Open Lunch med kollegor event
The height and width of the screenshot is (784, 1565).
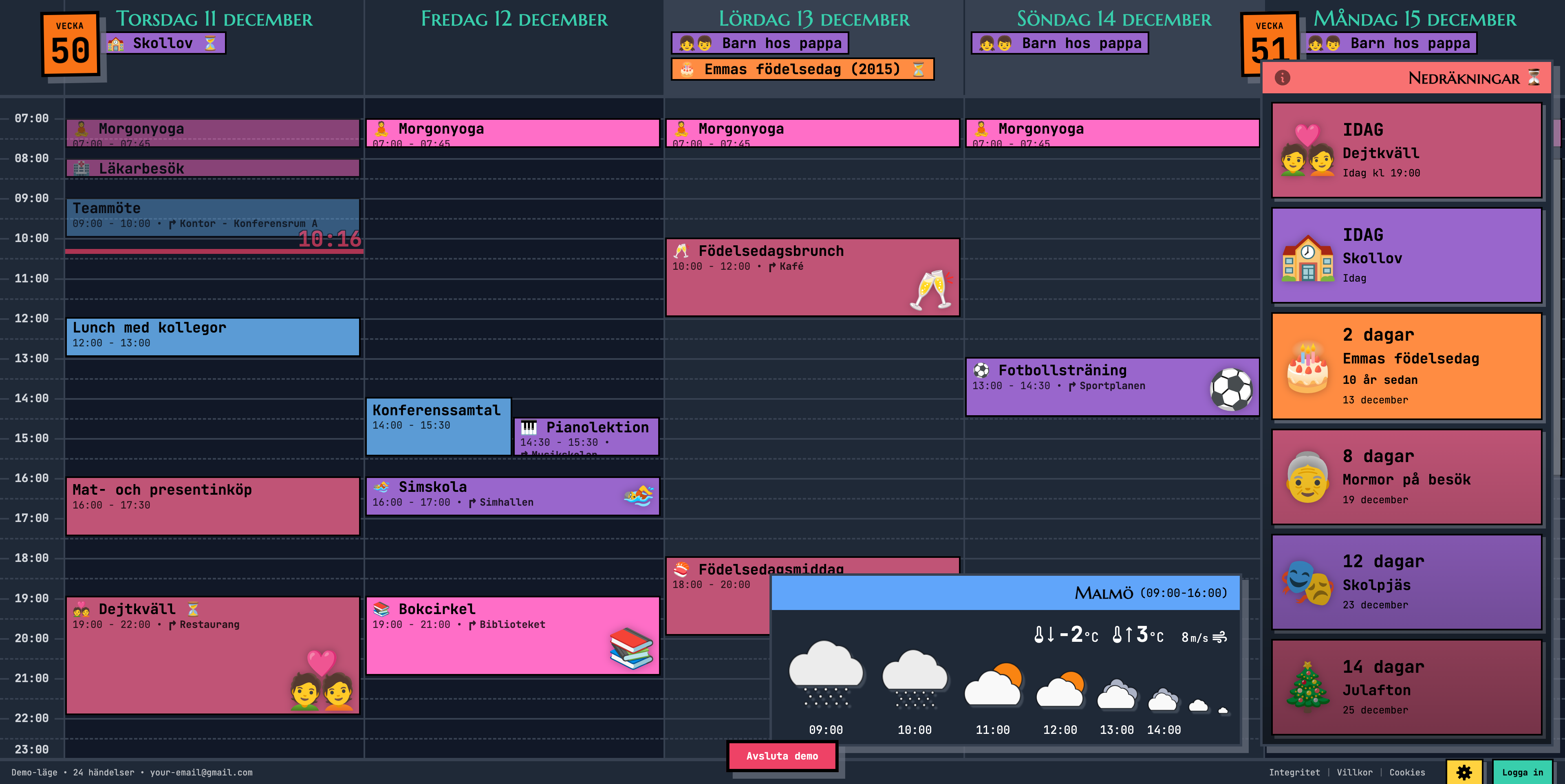[213, 337]
